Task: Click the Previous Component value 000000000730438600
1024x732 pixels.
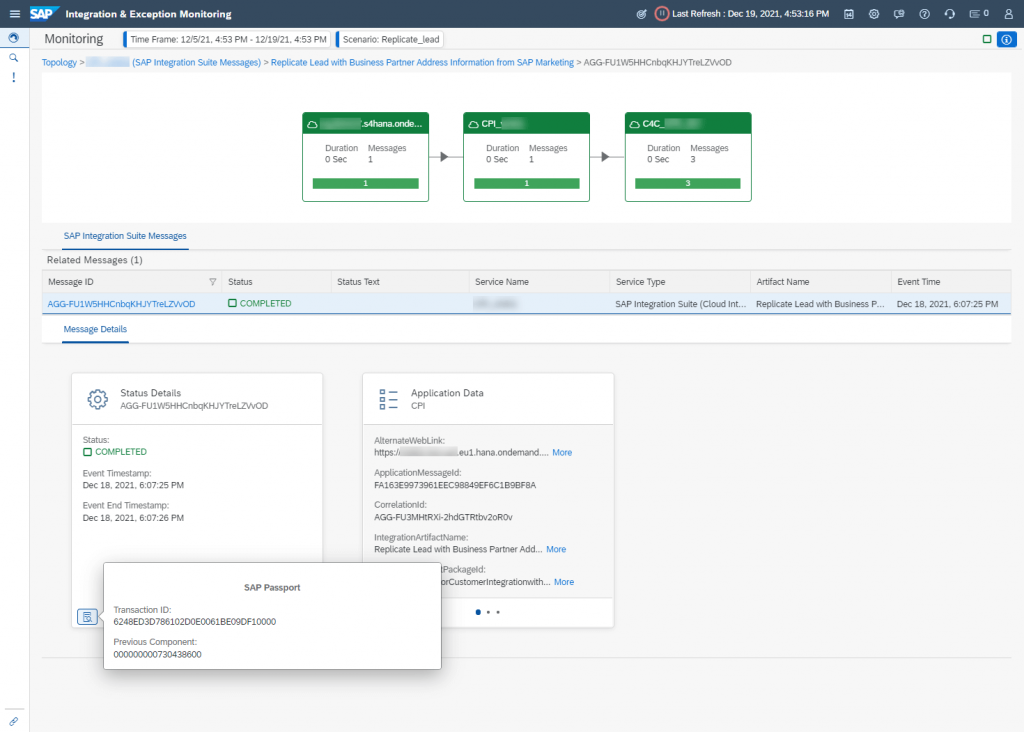Action: click(x=157, y=655)
